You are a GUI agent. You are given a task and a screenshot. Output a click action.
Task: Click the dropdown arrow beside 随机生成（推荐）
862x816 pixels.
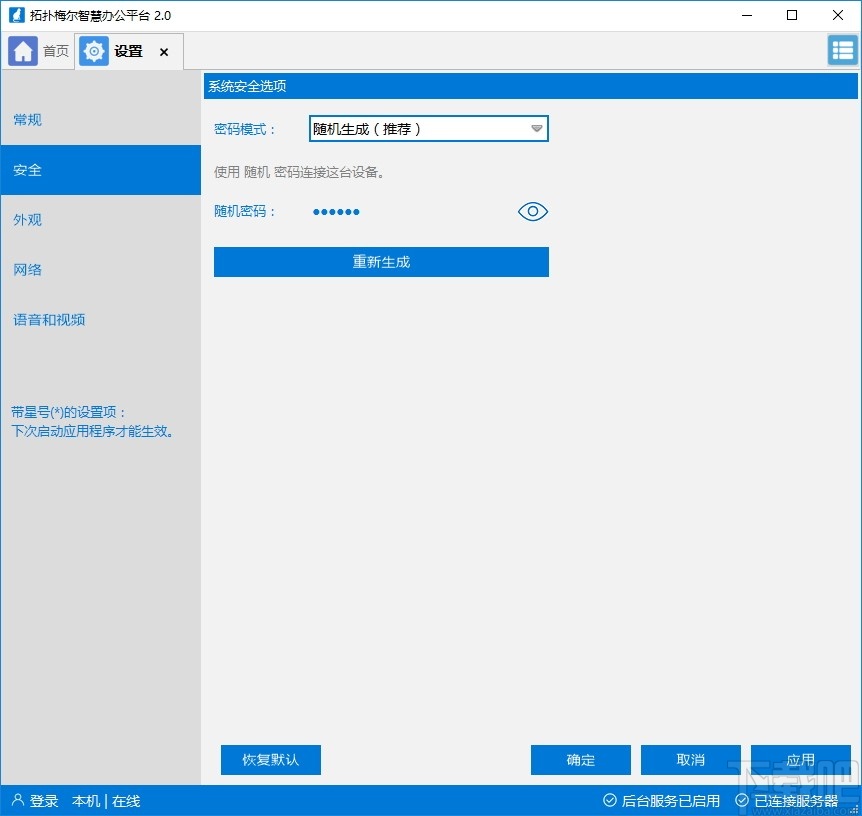[536, 128]
